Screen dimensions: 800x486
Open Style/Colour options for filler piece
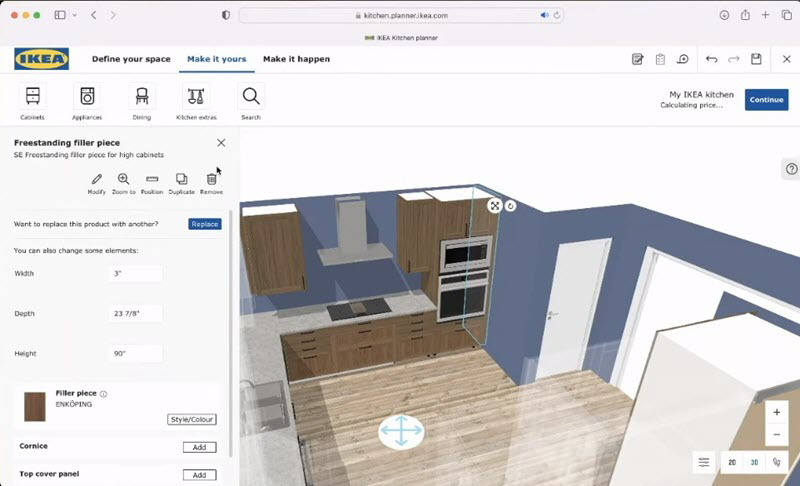click(x=192, y=420)
